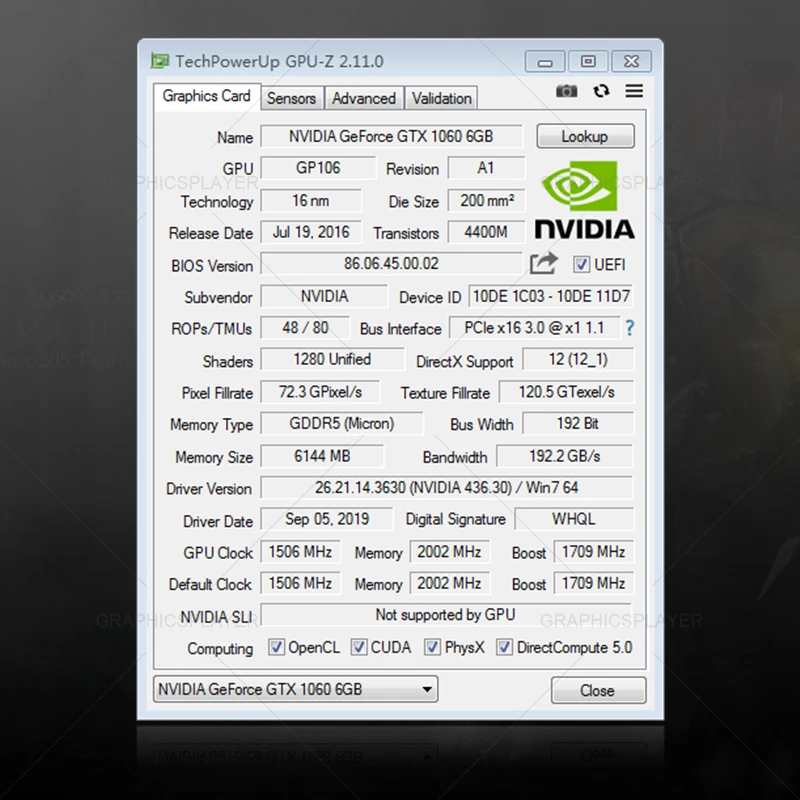Click the Shaders field 1280 Unified
800x800 pixels.
tap(332, 360)
